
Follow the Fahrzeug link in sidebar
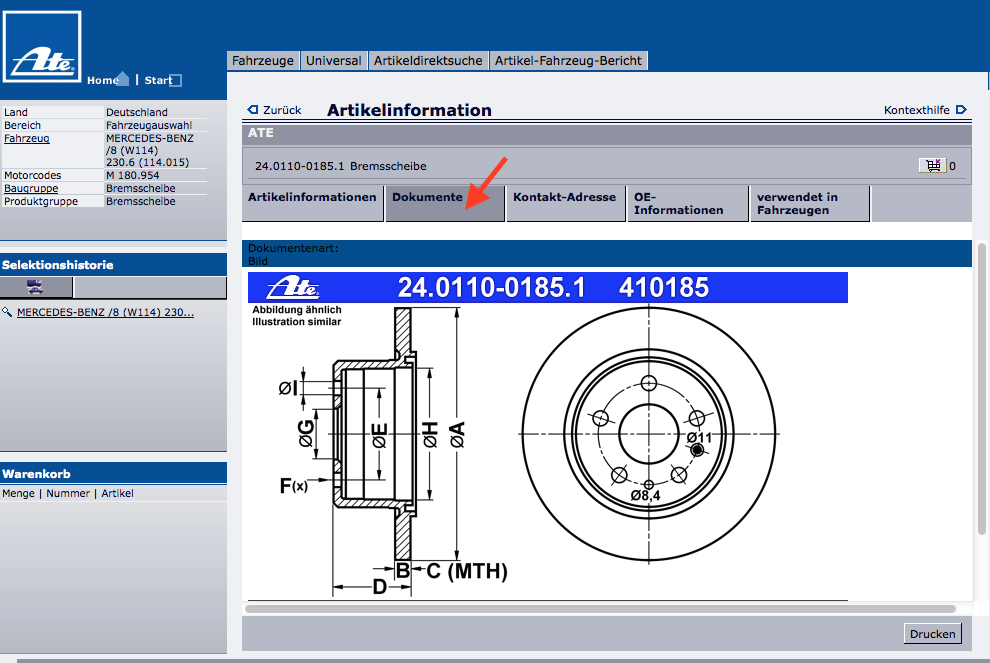pyautogui.click(x=27, y=139)
